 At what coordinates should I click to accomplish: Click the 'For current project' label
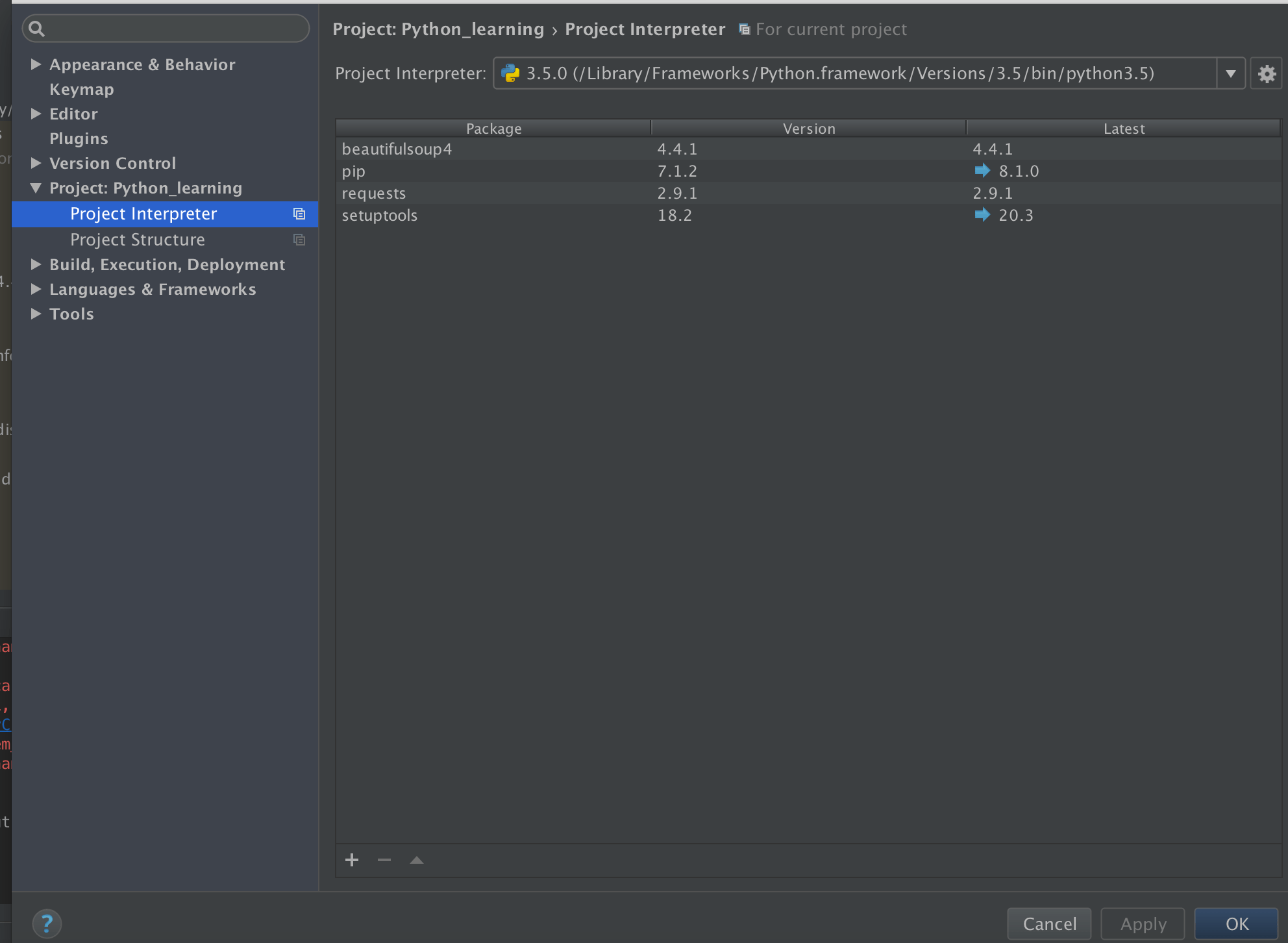[x=831, y=29]
